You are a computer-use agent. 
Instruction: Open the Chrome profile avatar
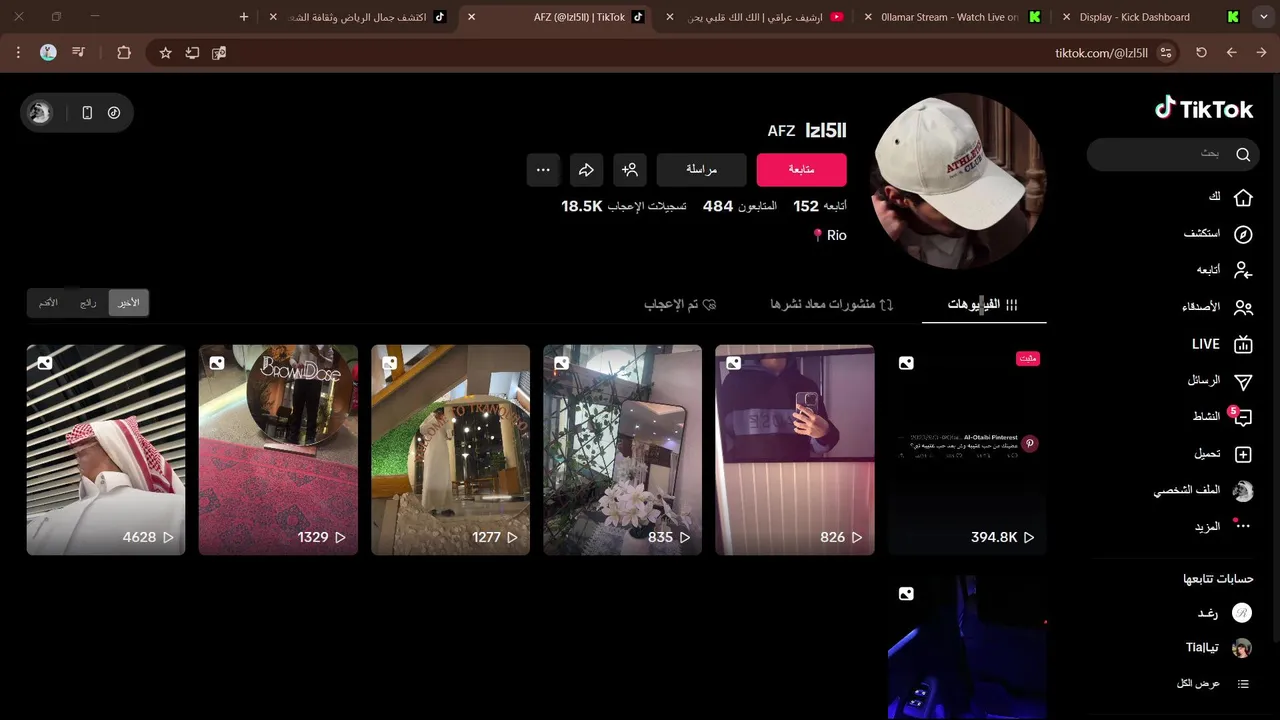(x=48, y=53)
